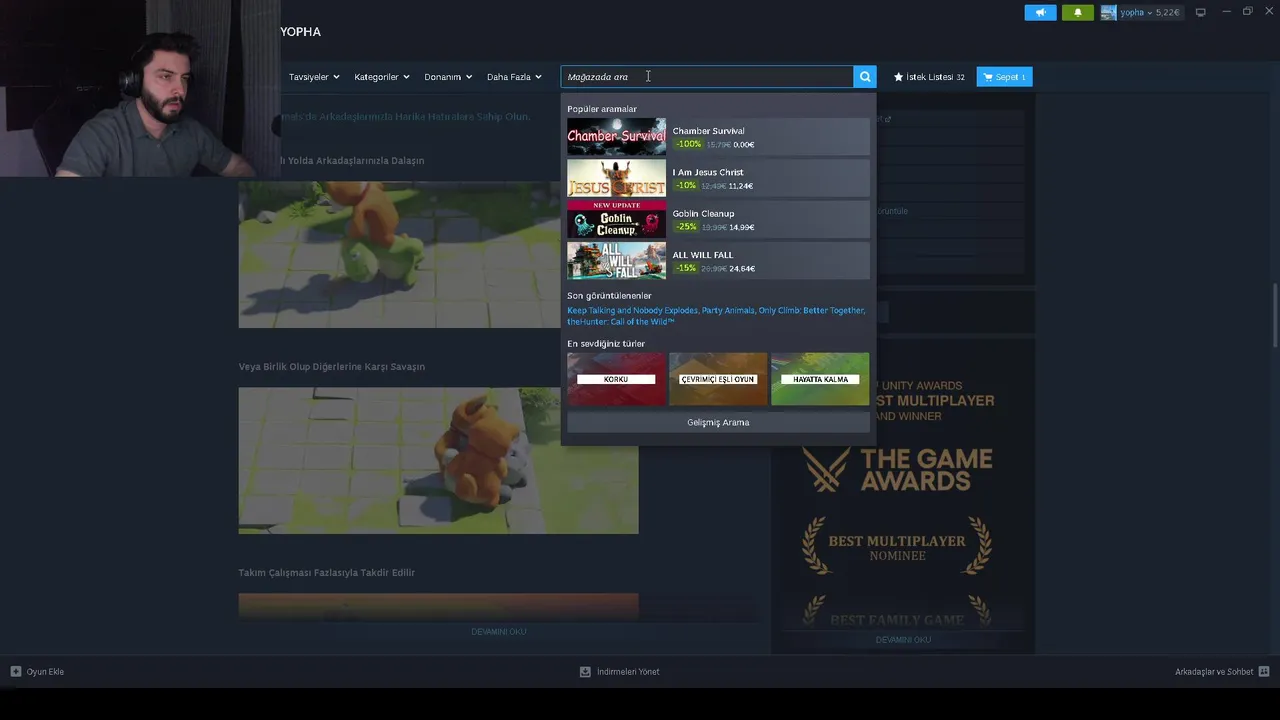1280x720 pixels.
Task: Expand the Tavsiyeler dropdown menu
Action: point(314,77)
